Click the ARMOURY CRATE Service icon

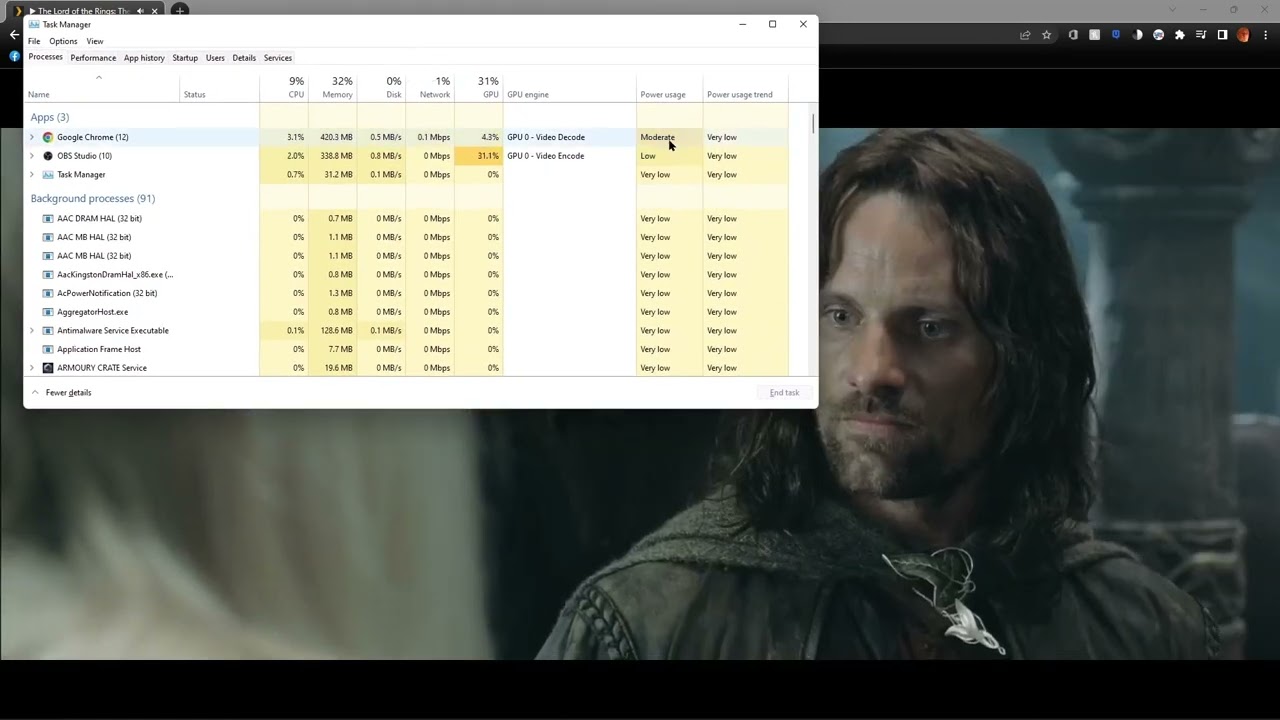(48, 368)
